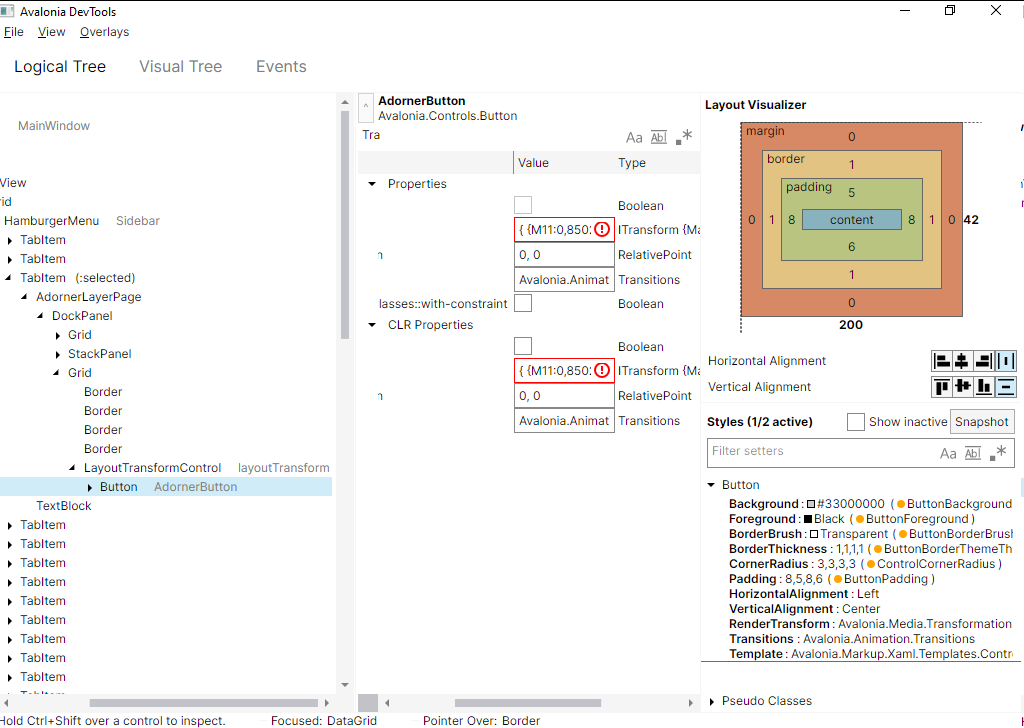Set horizontal alignment to Left

coord(941,361)
